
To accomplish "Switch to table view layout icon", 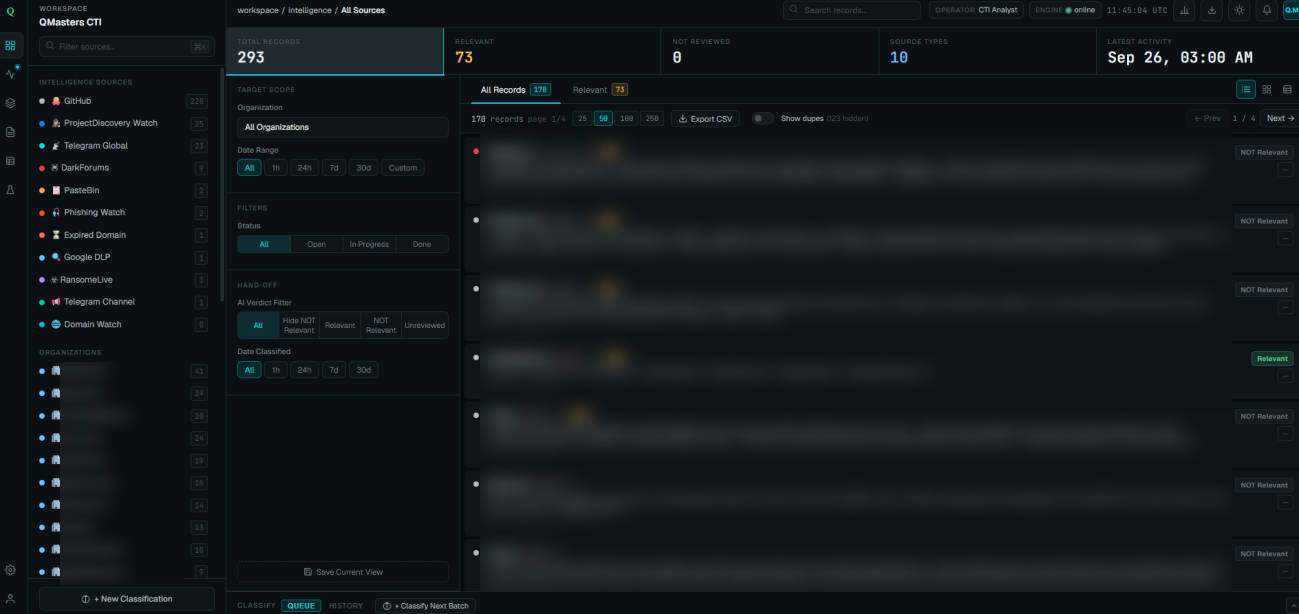I will 1287,89.
